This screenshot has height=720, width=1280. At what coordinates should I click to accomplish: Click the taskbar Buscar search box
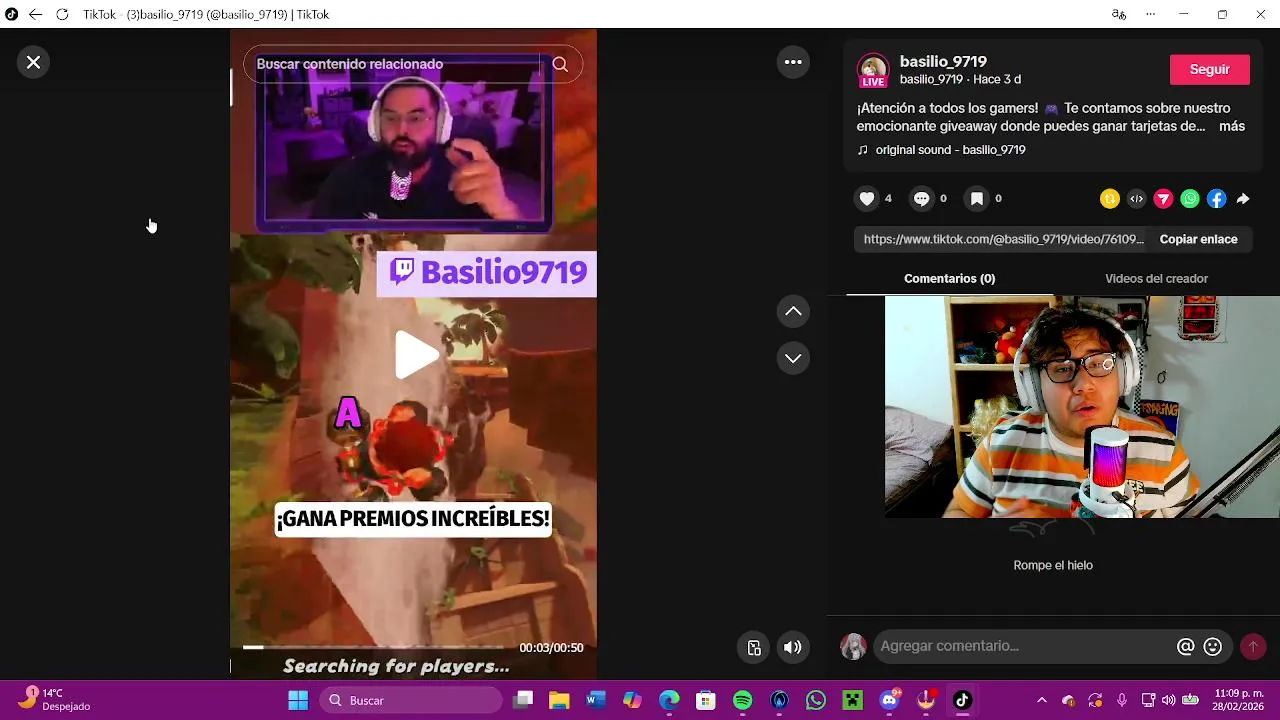point(410,700)
